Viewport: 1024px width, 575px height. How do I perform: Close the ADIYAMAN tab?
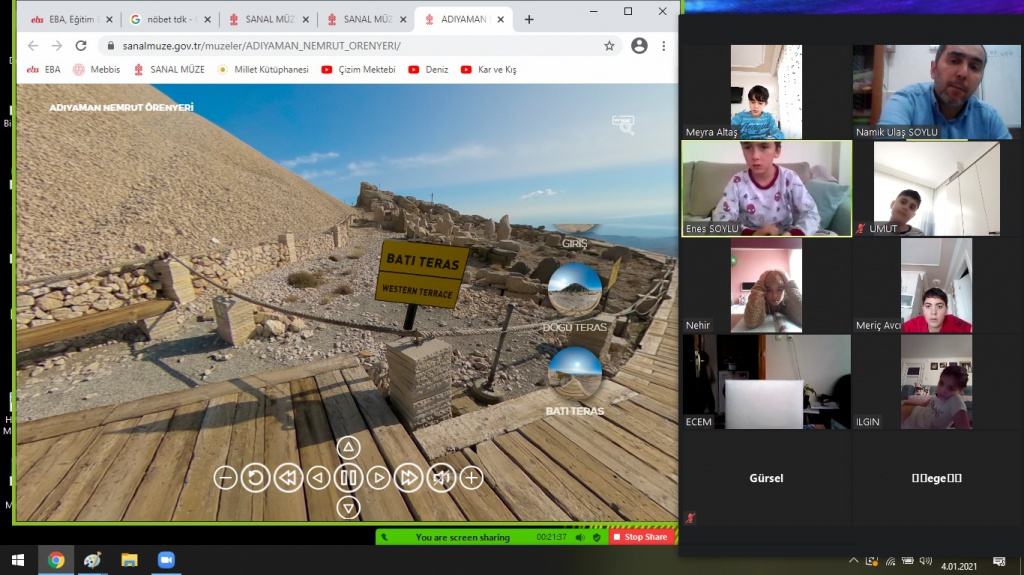point(500,20)
